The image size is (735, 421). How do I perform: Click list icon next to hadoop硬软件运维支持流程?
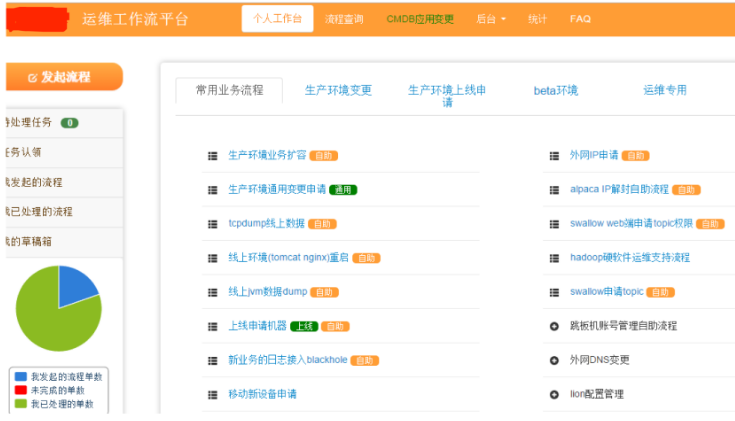tap(554, 258)
